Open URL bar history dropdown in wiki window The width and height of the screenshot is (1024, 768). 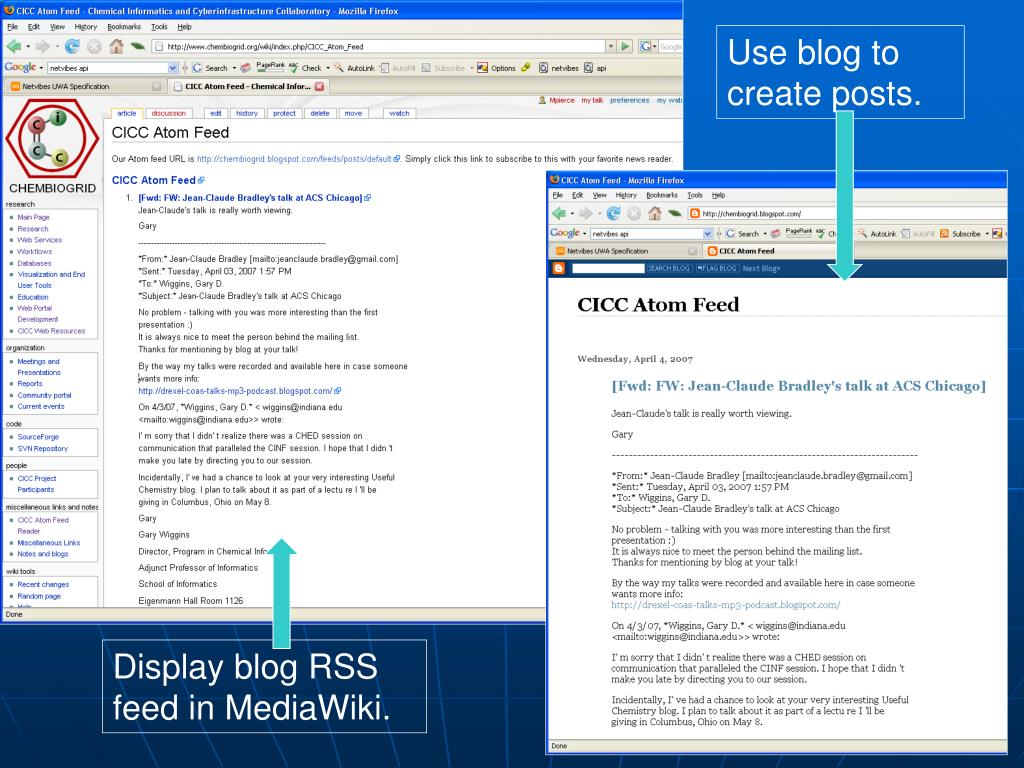tap(611, 46)
